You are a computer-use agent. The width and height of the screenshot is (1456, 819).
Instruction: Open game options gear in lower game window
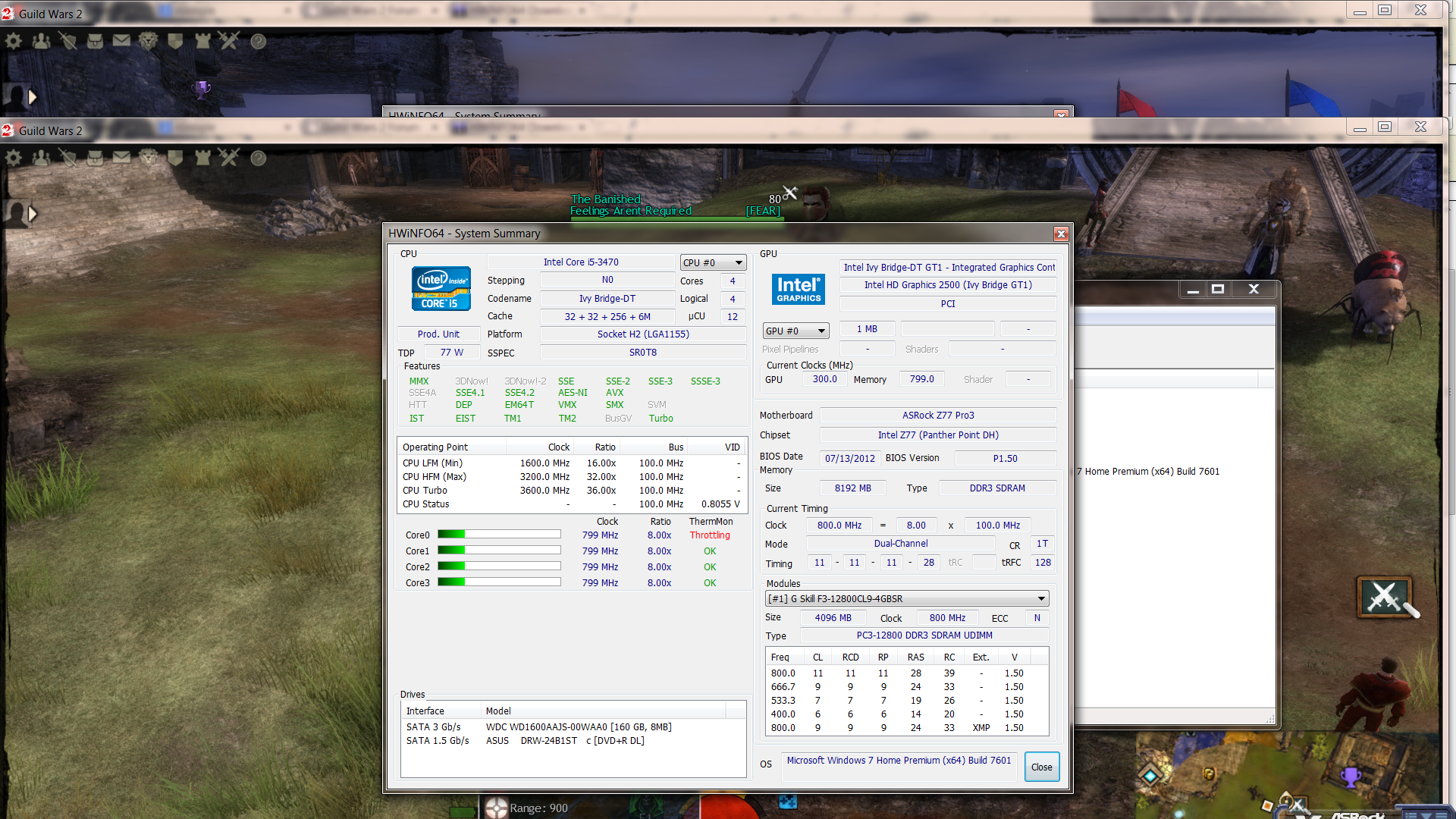tap(14, 158)
